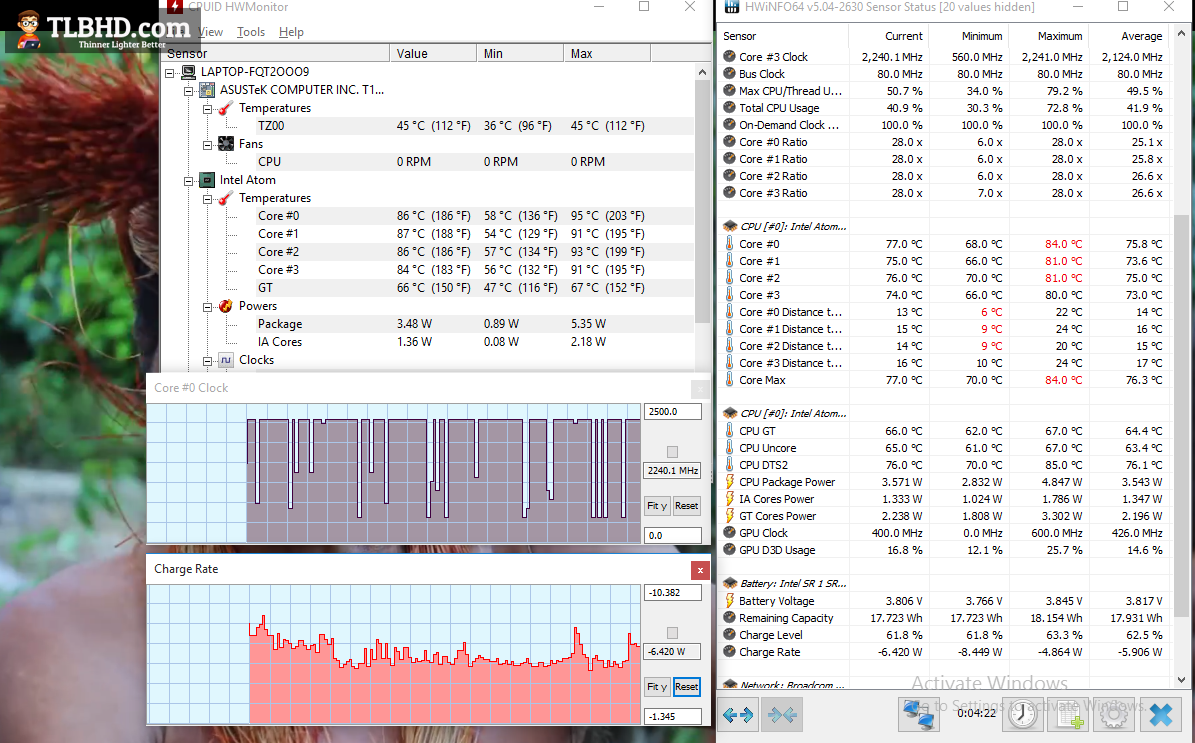This screenshot has width=1195, height=743.
Task: Click the Remaining Capacity sensor icon
Action: point(729,618)
